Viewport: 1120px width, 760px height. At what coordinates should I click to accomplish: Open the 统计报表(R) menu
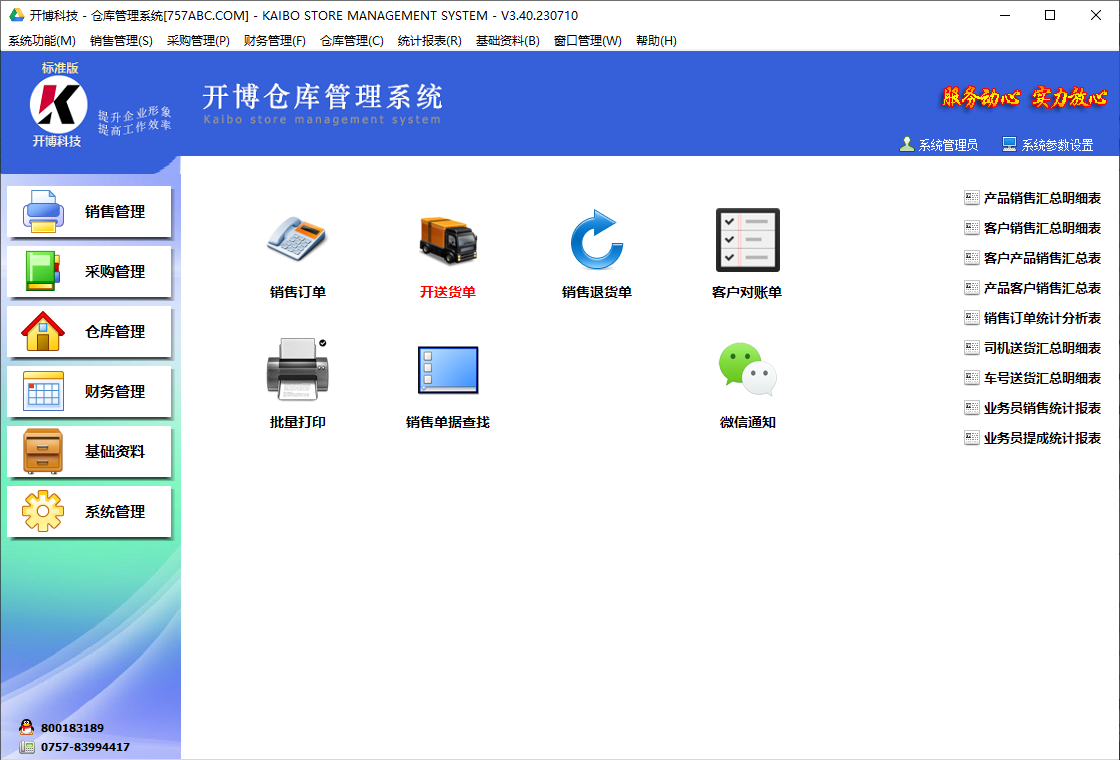[x=429, y=41]
